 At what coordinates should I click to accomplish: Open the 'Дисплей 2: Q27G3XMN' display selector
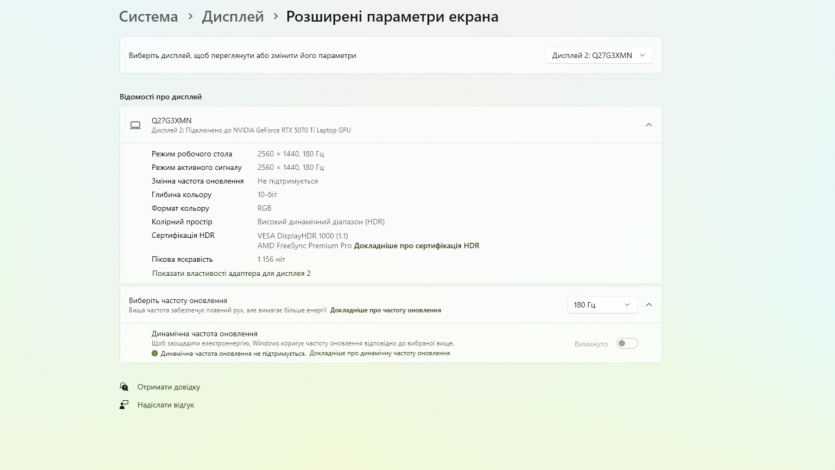[599, 56]
